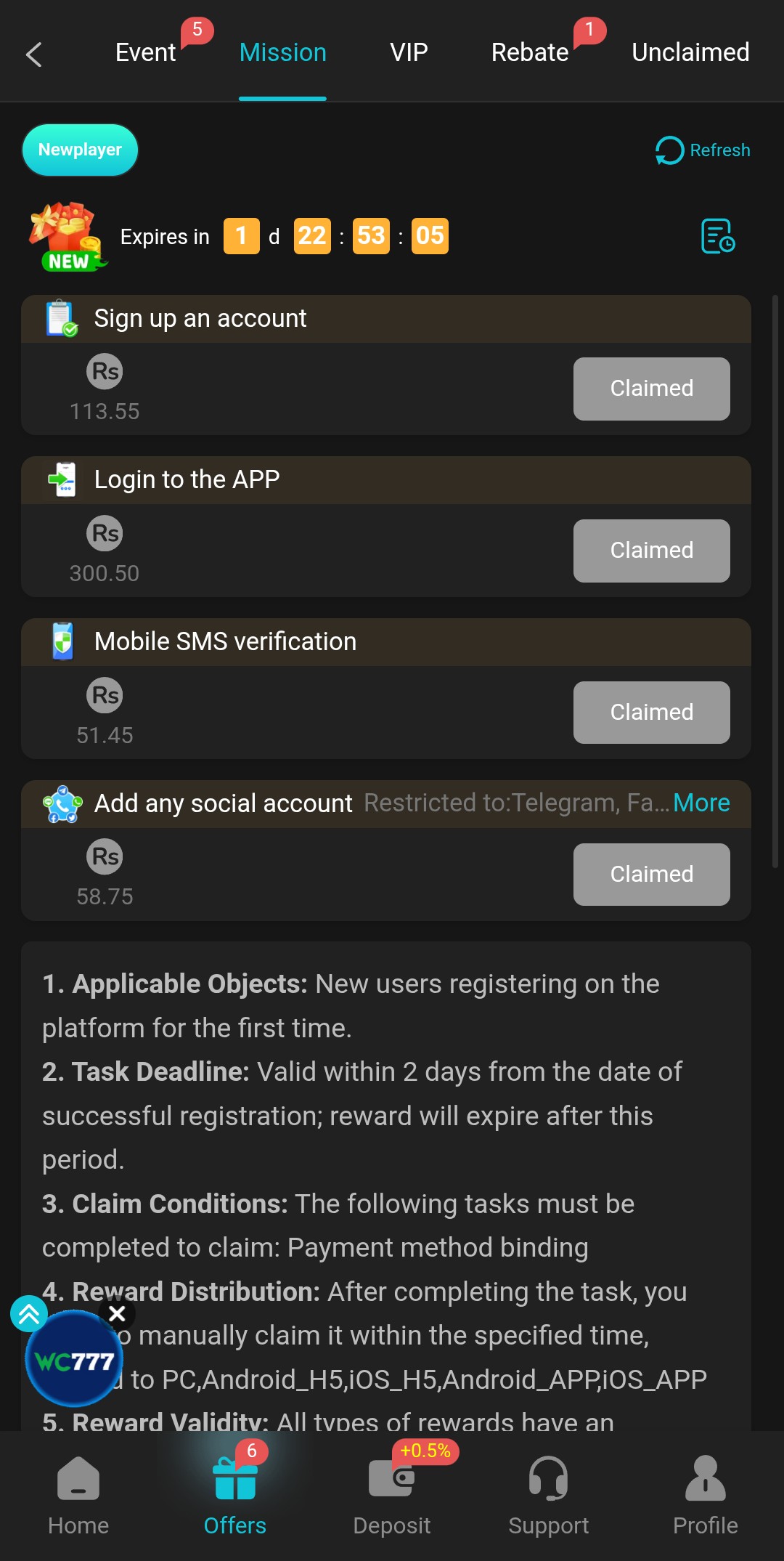
Task: Open the Rebate tab
Action: (529, 52)
